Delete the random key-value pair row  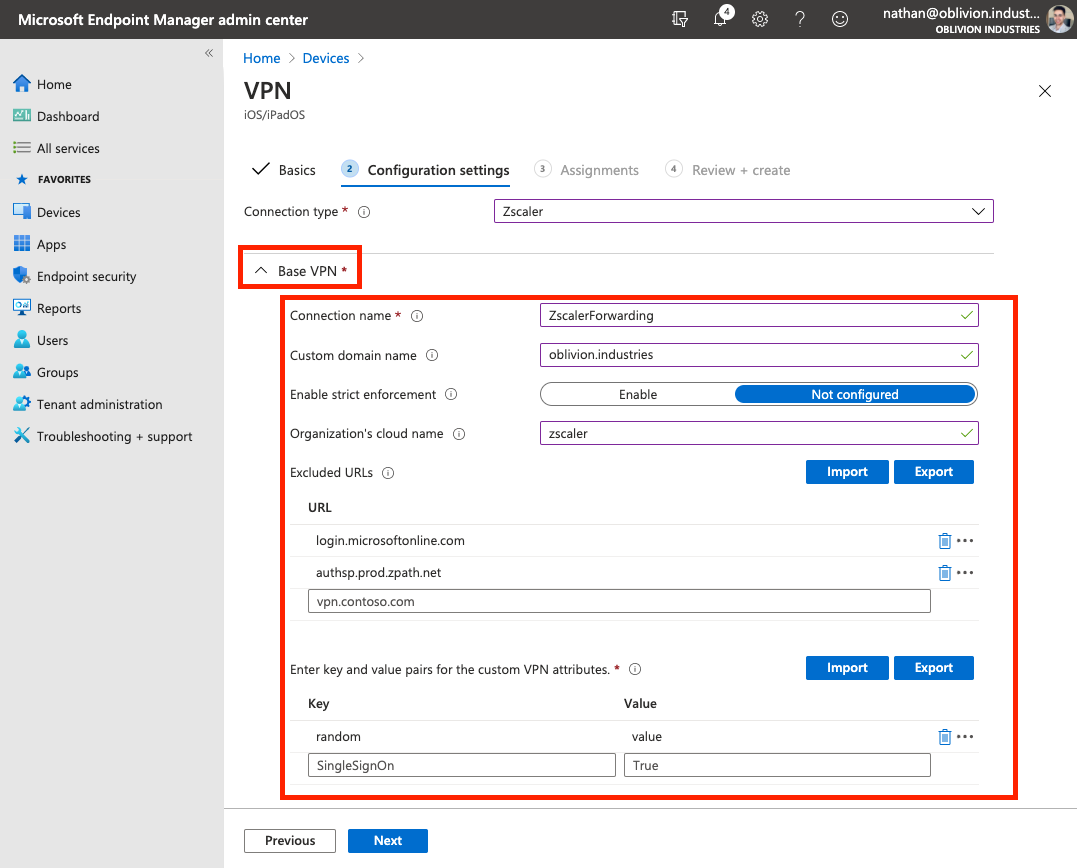pos(944,737)
